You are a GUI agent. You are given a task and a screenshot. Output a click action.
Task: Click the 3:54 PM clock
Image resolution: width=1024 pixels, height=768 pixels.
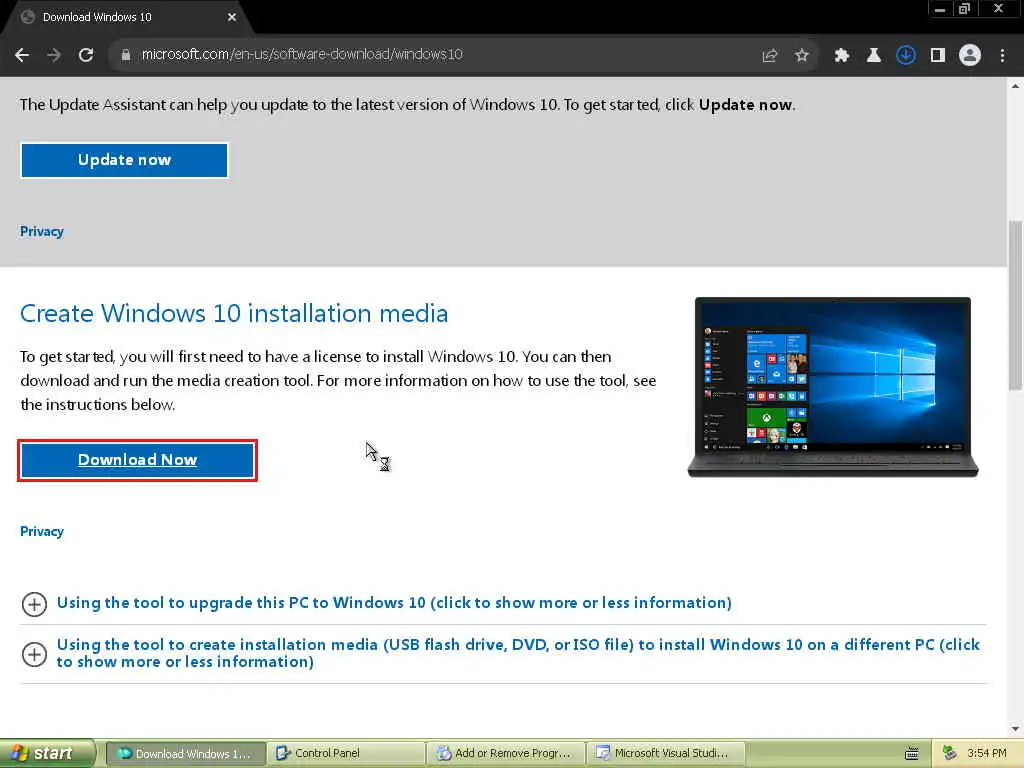pyautogui.click(x=987, y=754)
